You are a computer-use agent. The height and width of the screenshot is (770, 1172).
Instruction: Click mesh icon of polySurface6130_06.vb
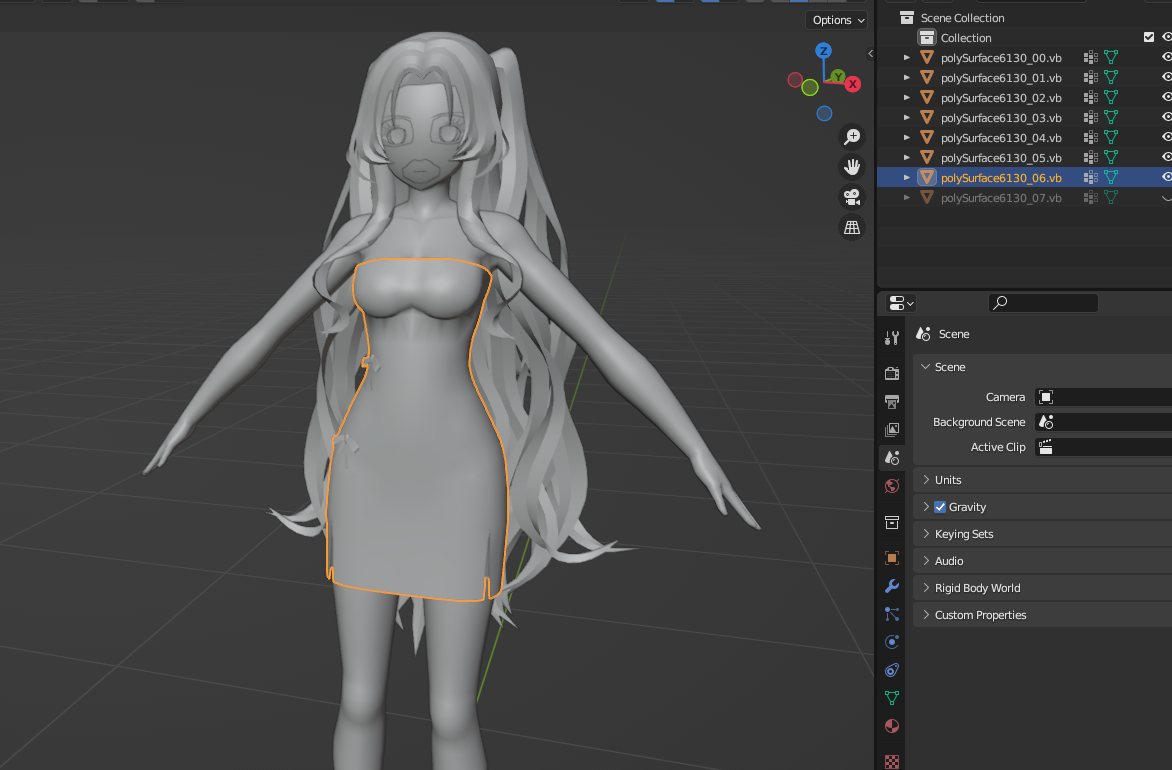927,178
